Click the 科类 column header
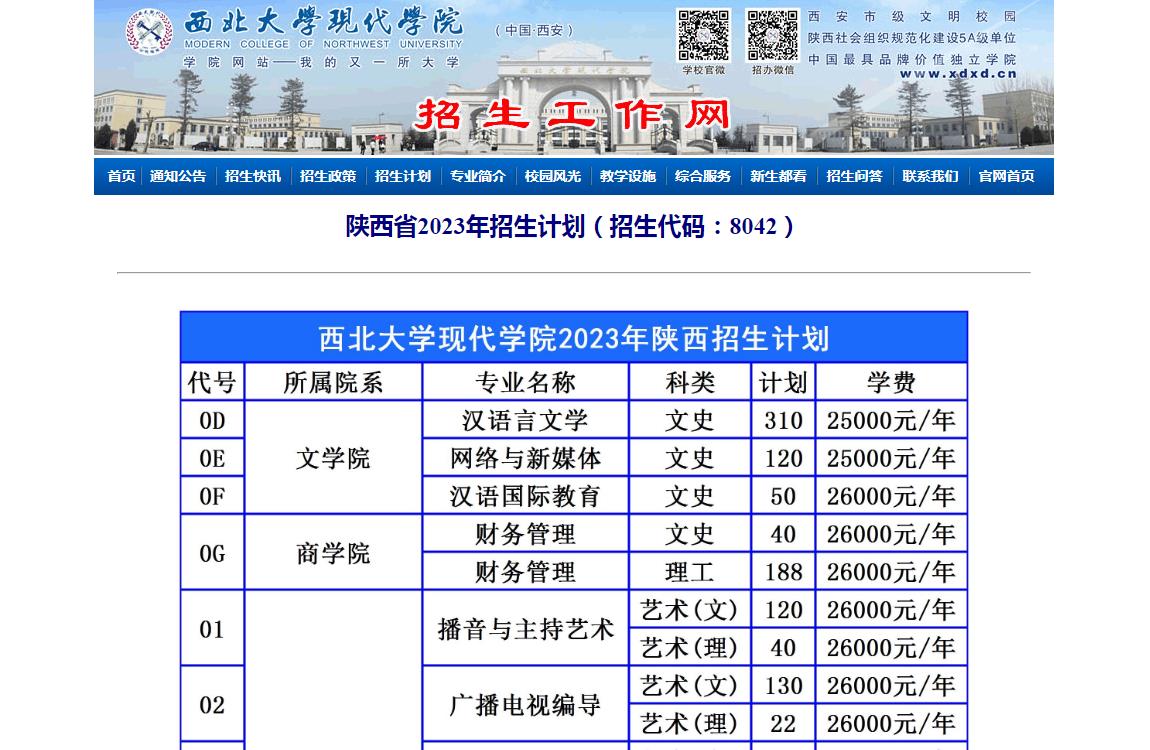 [x=689, y=382]
